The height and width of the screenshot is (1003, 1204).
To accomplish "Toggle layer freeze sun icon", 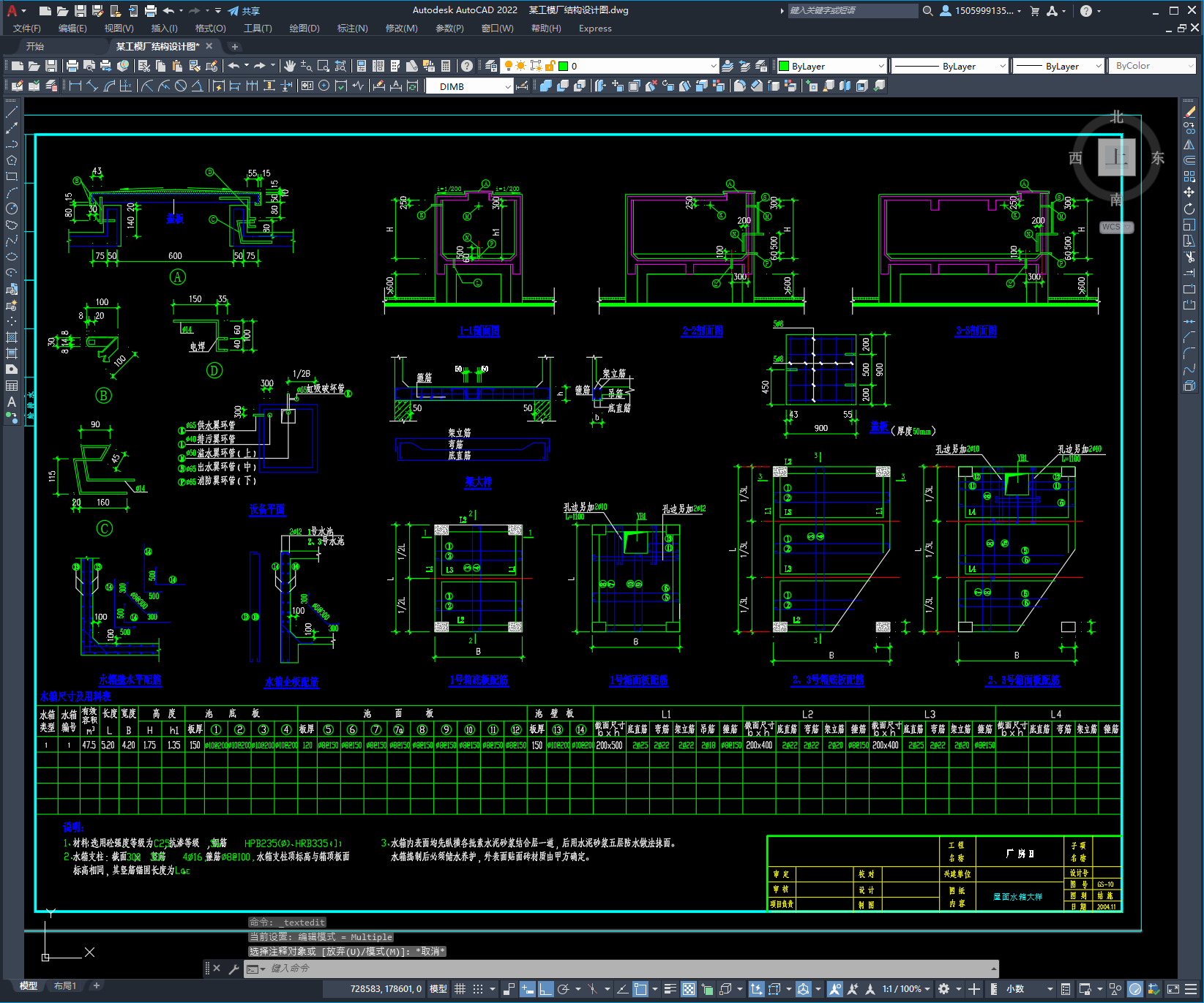I will click(x=521, y=66).
